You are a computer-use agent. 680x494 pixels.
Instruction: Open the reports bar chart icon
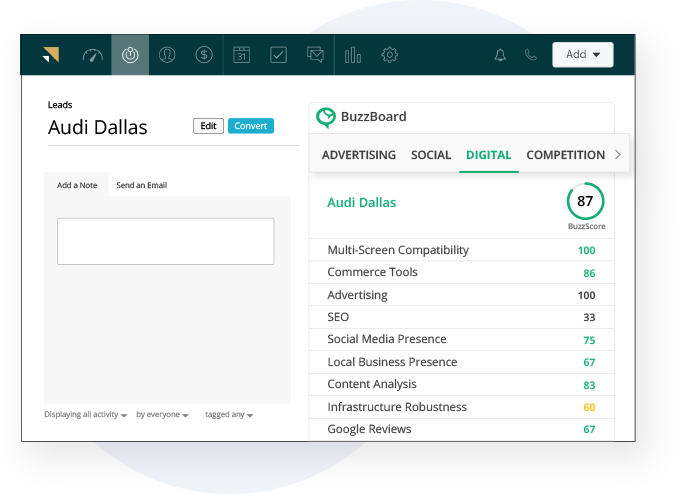(353, 55)
